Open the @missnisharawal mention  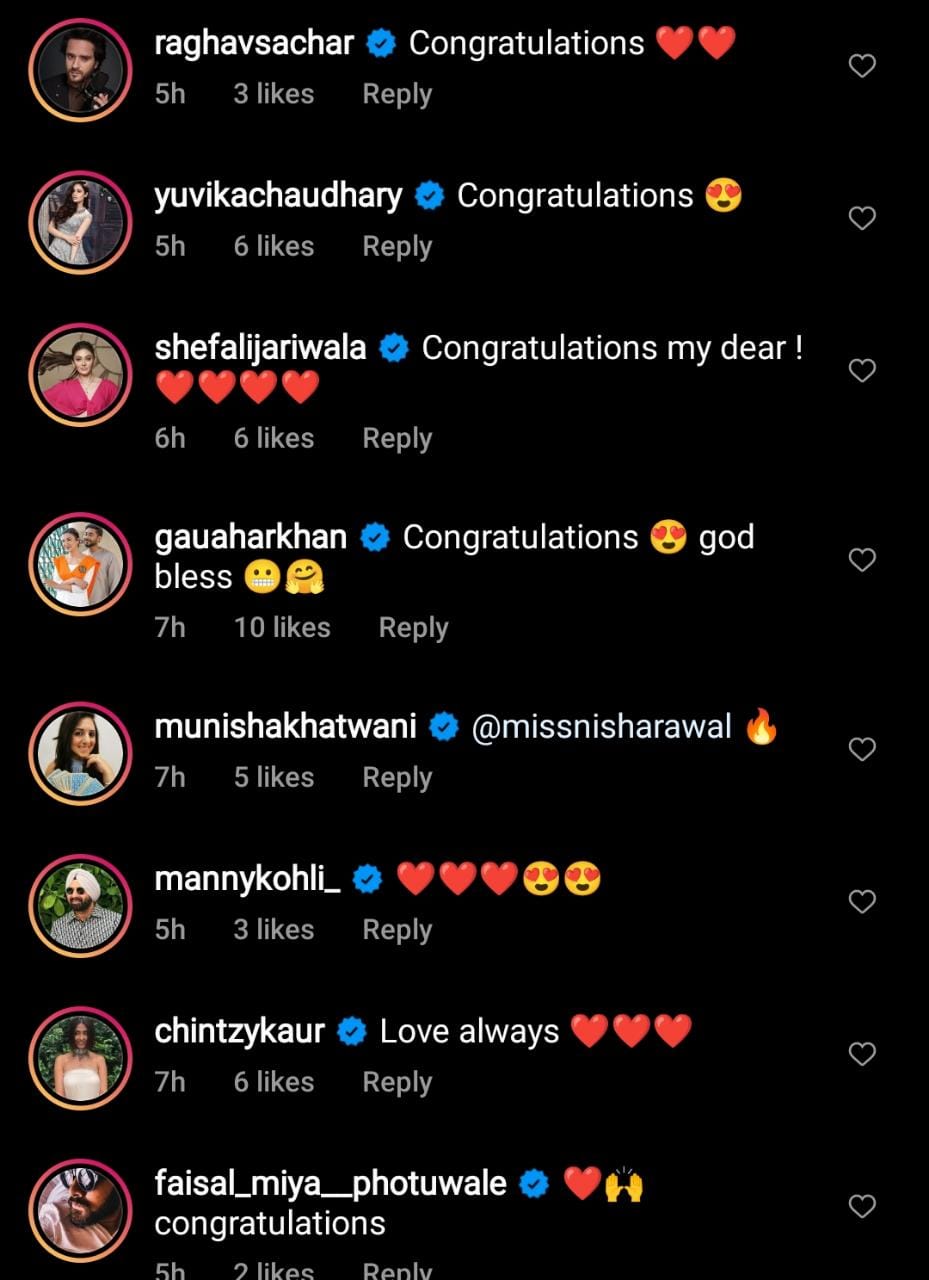pos(602,727)
